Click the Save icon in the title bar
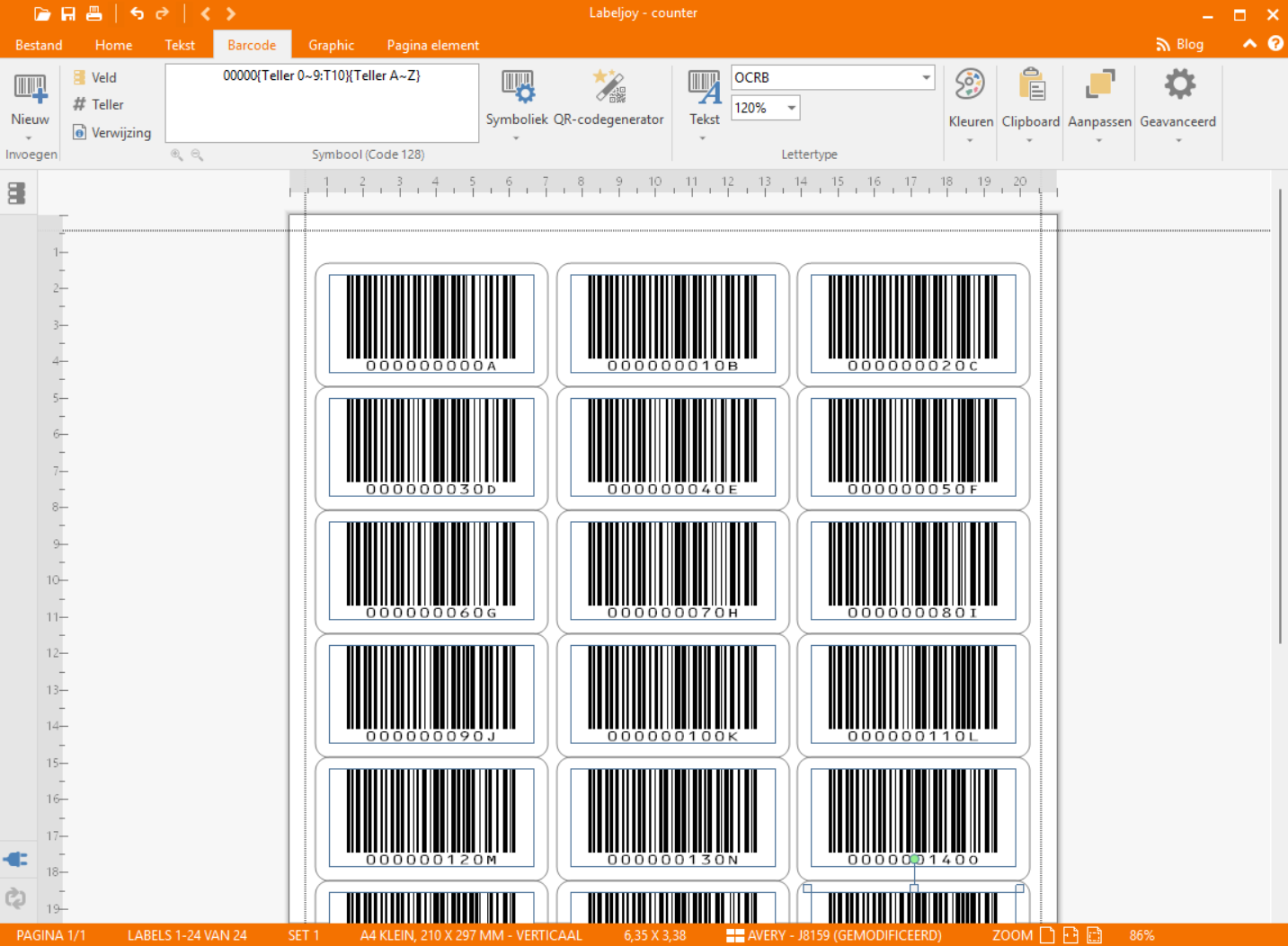Viewport: 1288px width, 946px height. pyautogui.click(x=68, y=13)
